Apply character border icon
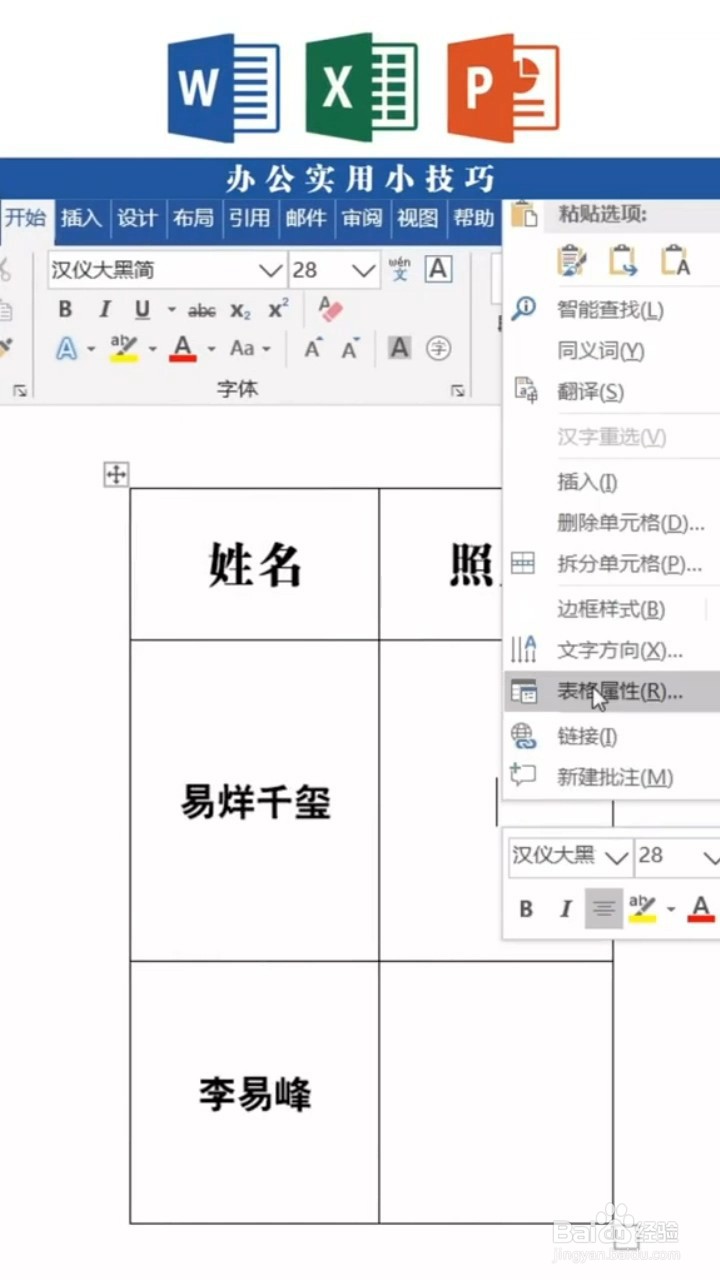Viewport: 720px width, 1280px height. 438,270
